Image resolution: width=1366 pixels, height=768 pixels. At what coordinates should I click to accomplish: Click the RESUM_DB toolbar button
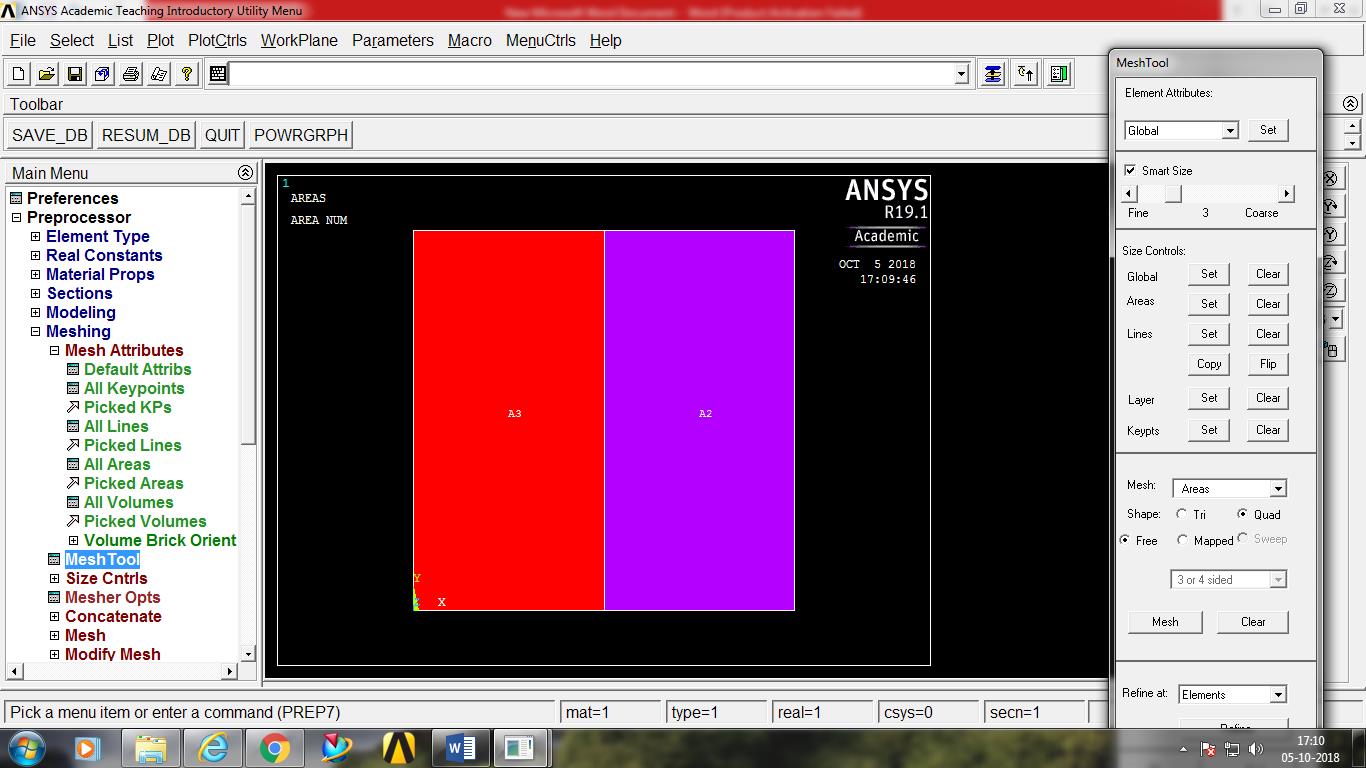(146, 135)
